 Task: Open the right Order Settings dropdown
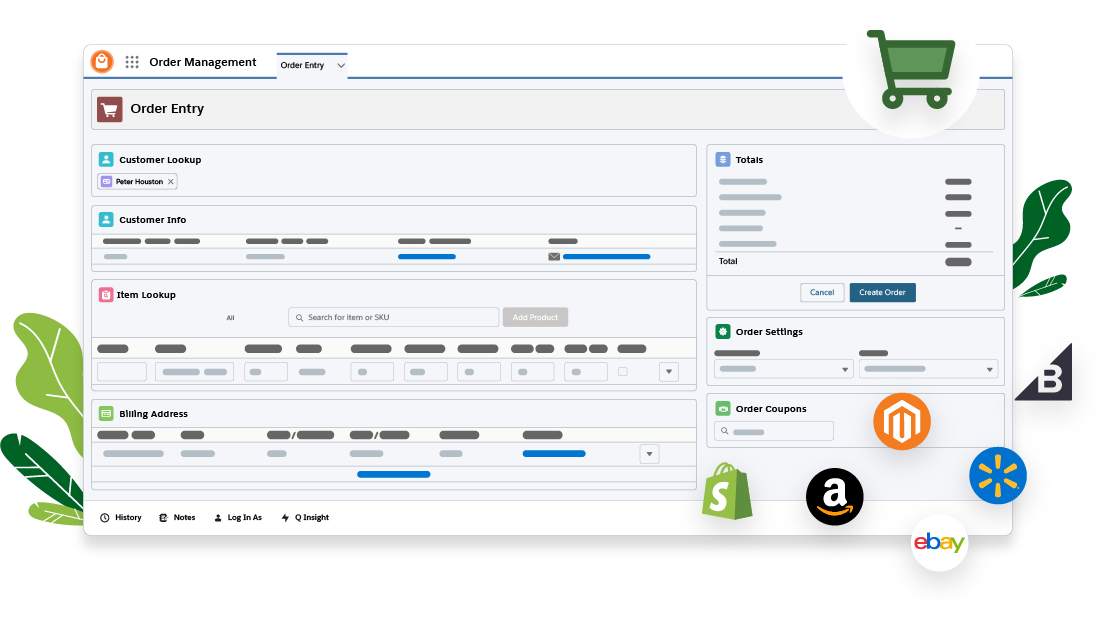(929, 369)
